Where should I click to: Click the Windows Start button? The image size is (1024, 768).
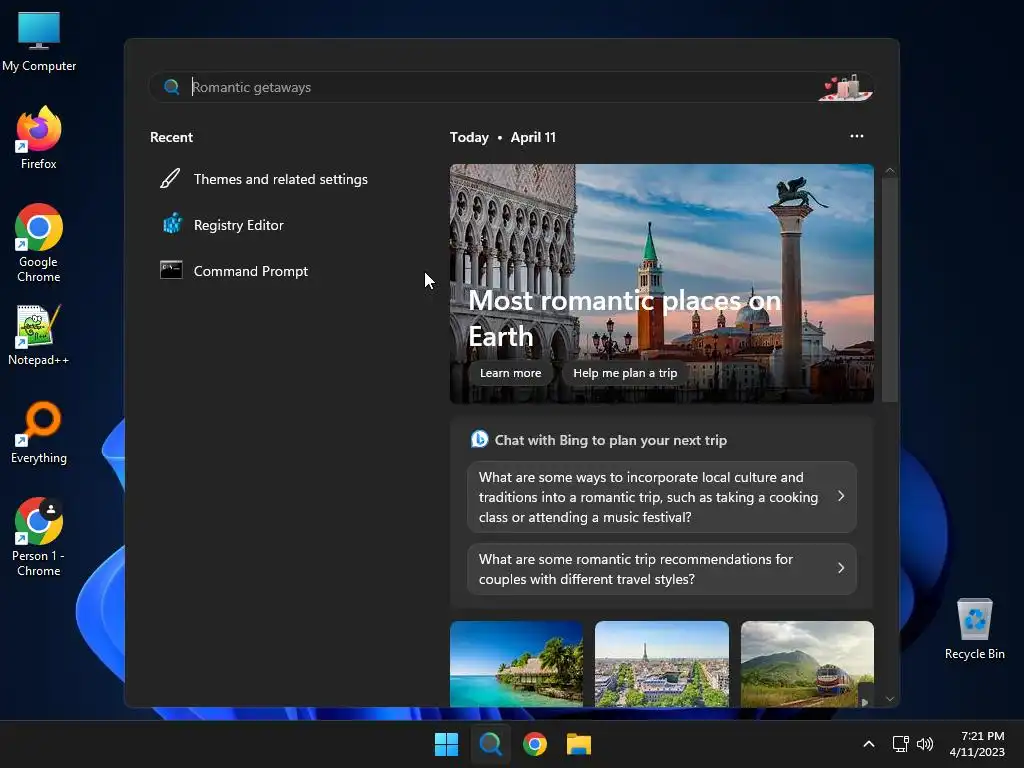(447, 744)
